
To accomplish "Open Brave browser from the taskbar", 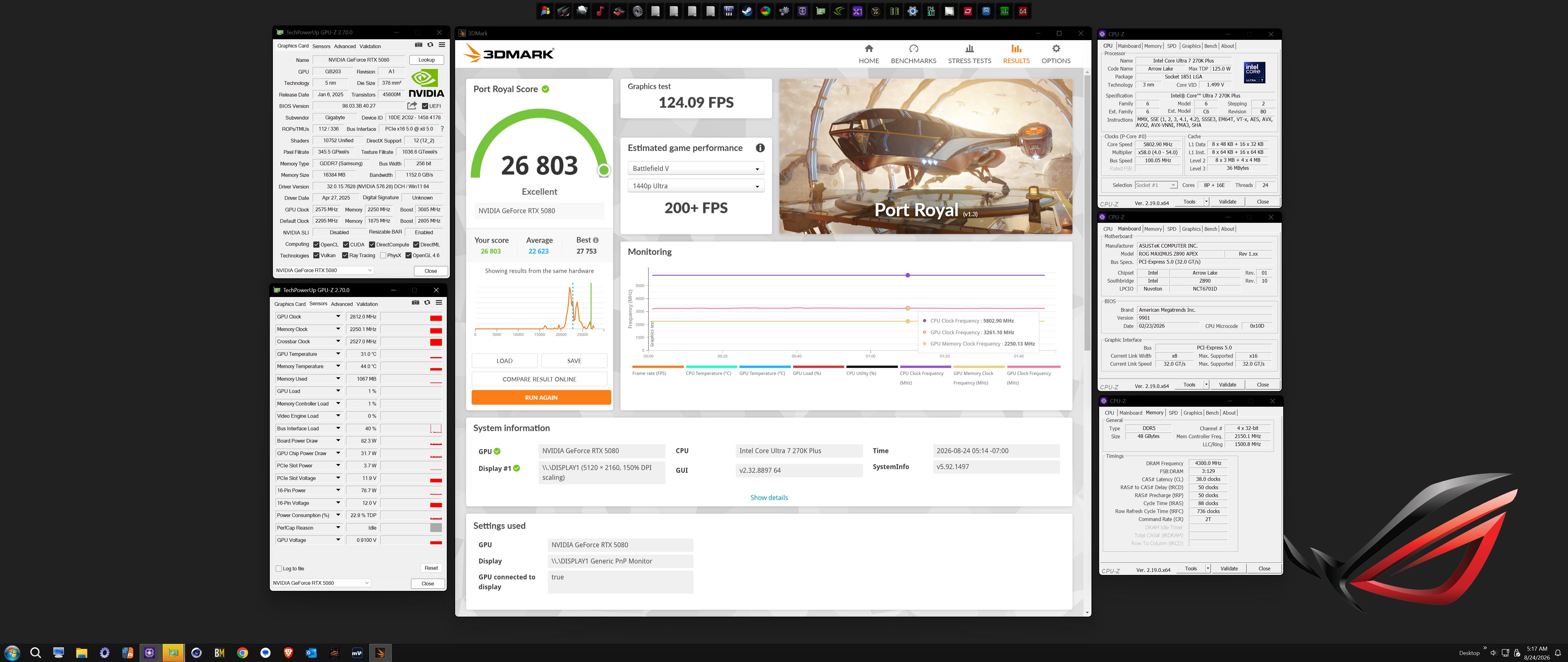I will (288, 653).
